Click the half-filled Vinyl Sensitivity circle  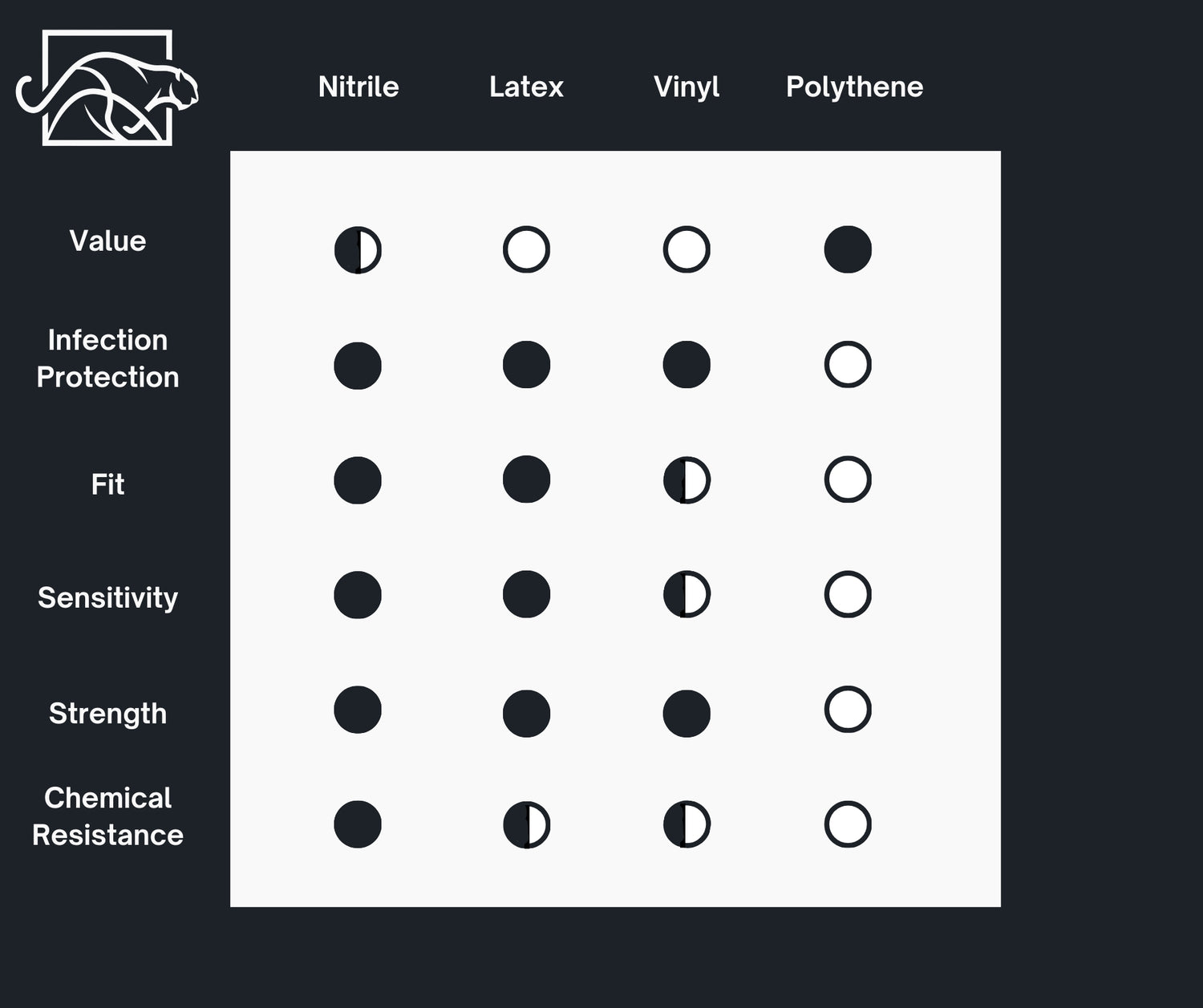tap(687, 594)
